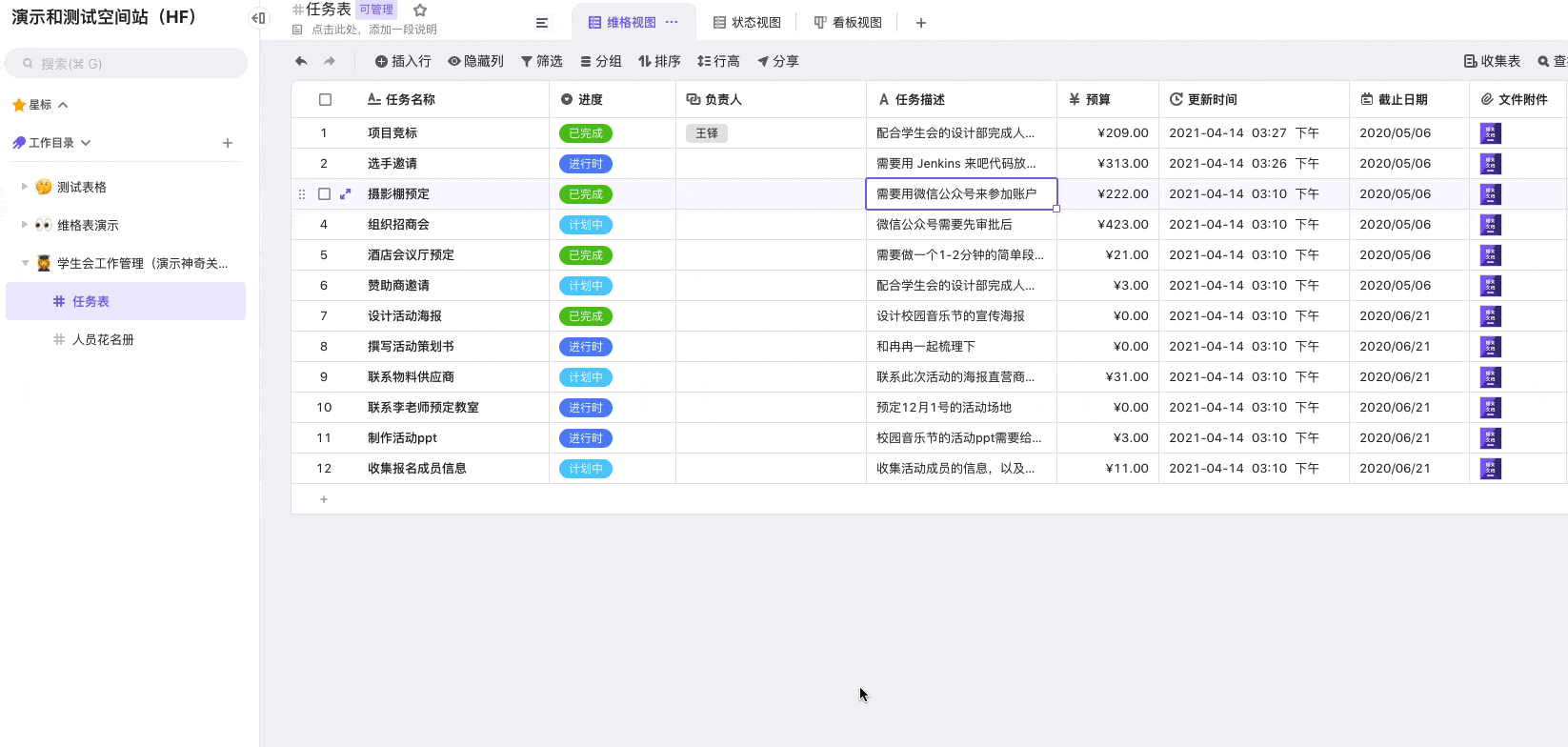1568x747 pixels.
Task: Tick the select-all checkbox in header
Action: pos(325,100)
